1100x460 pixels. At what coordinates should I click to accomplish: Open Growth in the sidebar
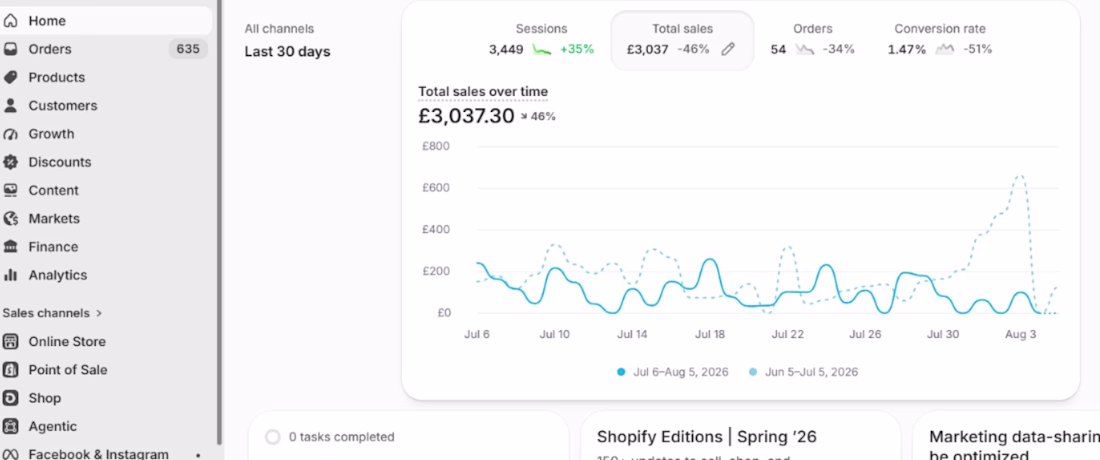click(x=105, y=134)
